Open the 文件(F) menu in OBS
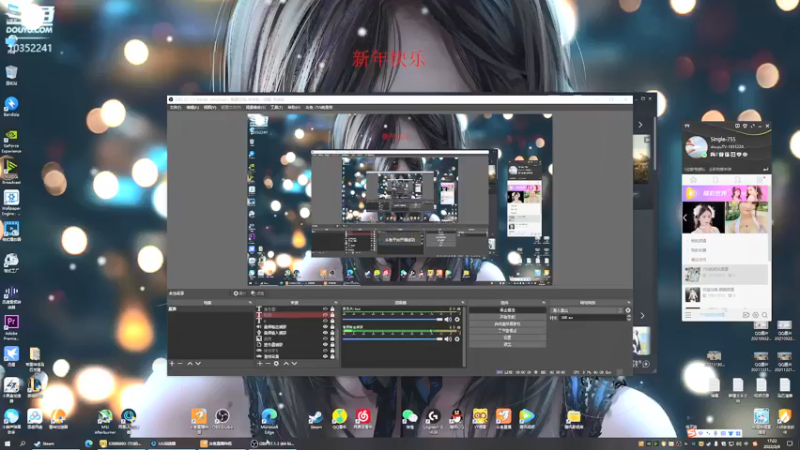The height and width of the screenshot is (450, 800). click(175, 108)
